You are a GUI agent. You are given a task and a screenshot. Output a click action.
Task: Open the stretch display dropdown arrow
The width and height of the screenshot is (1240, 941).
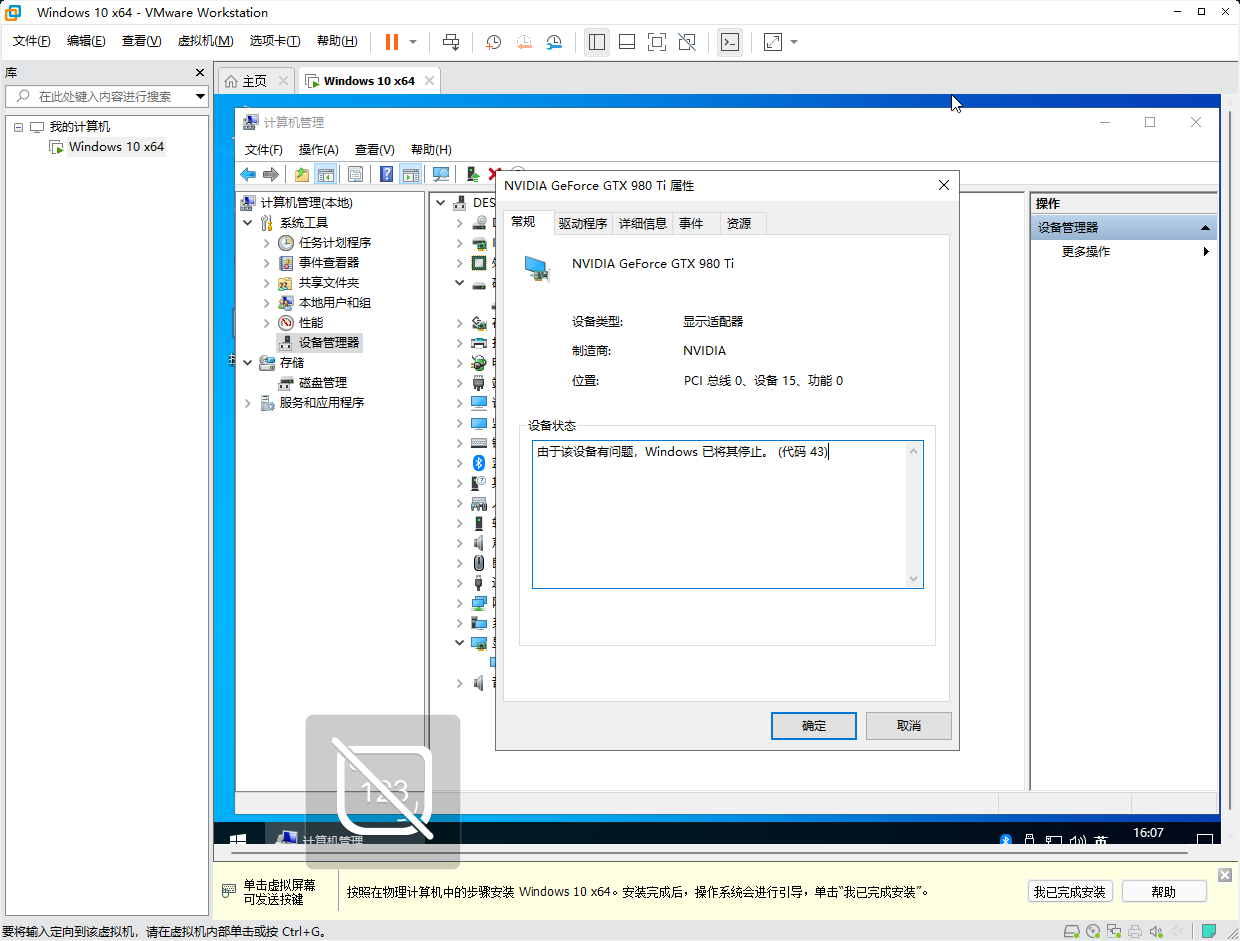[794, 42]
